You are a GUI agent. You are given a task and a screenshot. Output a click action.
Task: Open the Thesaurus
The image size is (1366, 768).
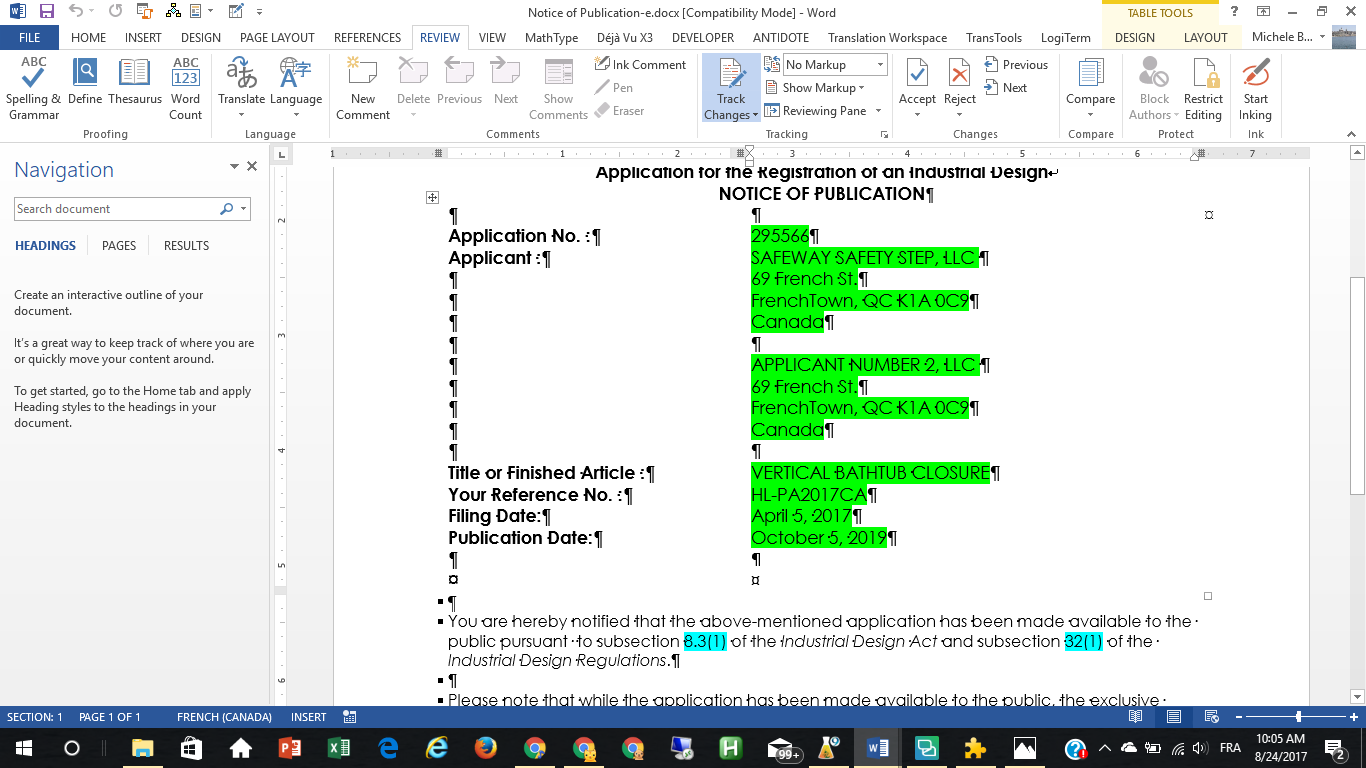pyautogui.click(x=135, y=82)
